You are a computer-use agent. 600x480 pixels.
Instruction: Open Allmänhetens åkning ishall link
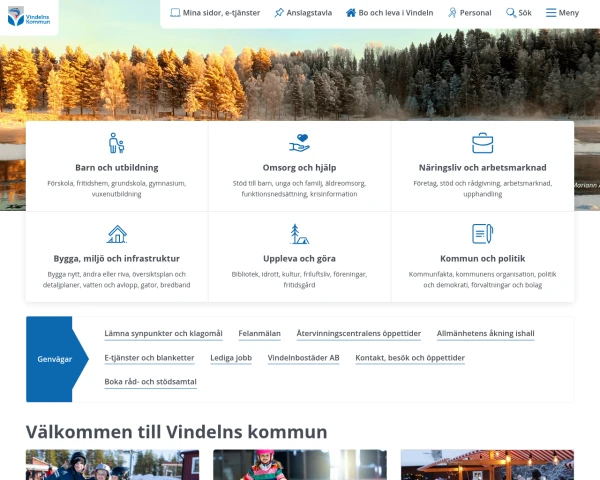[486, 333]
